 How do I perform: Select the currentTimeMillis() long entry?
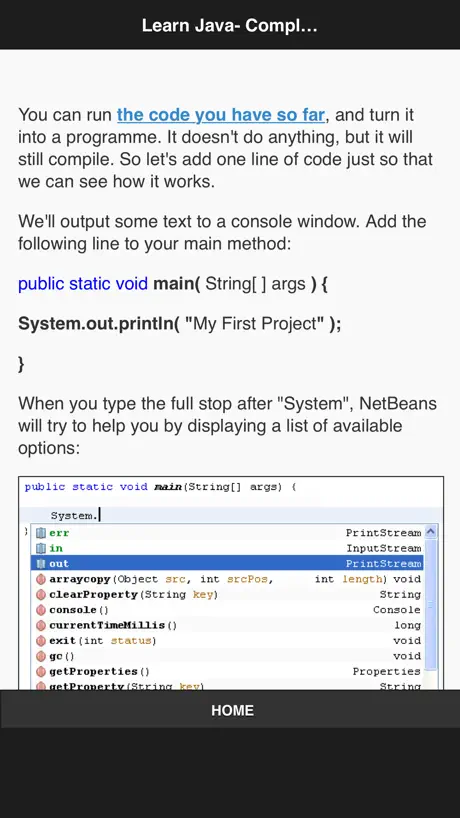pyautogui.click(x=227, y=625)
